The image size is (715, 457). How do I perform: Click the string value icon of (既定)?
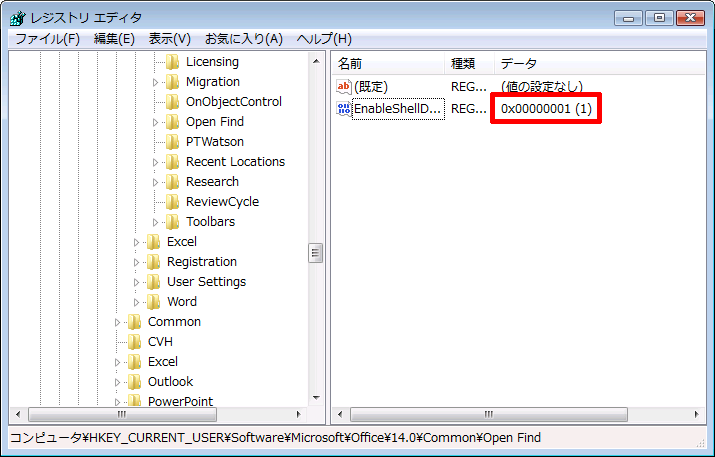pyautogui.click(x=343, y=86)
